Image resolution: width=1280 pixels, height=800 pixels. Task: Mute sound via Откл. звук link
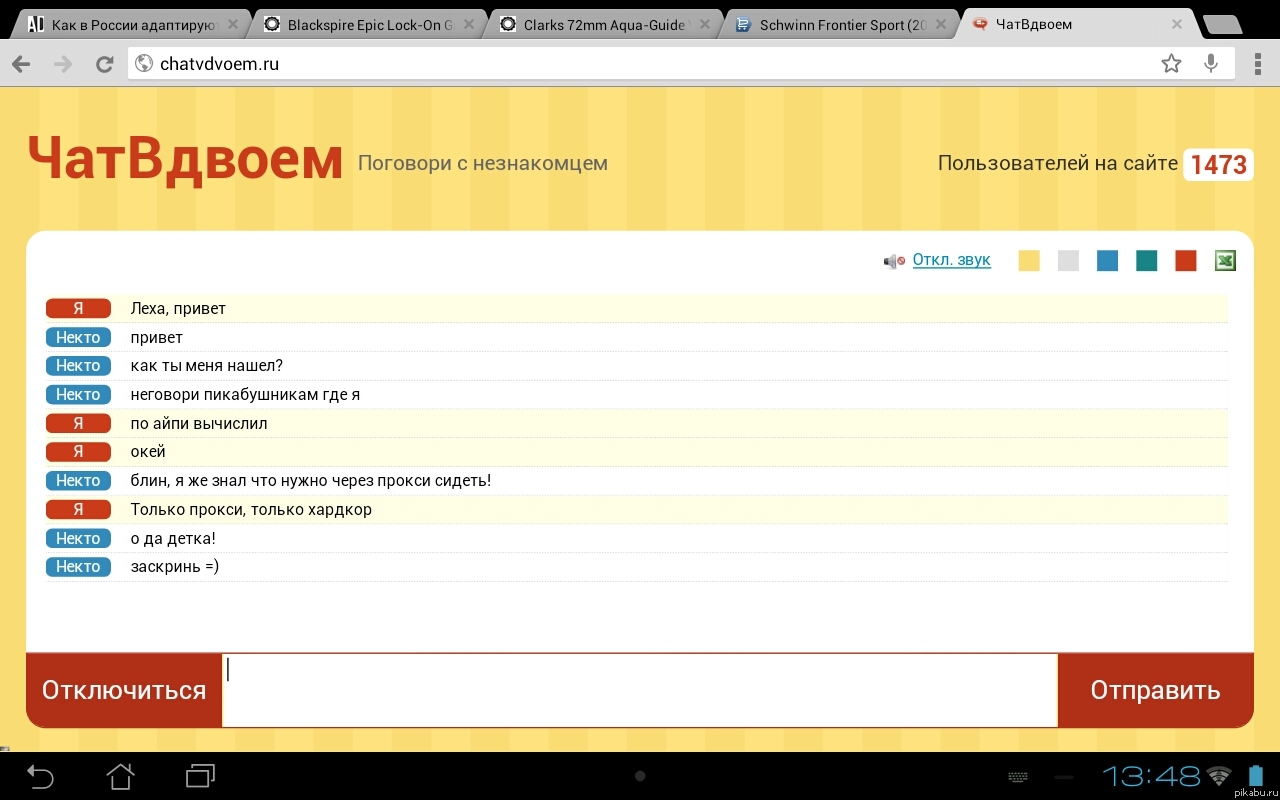951,260
